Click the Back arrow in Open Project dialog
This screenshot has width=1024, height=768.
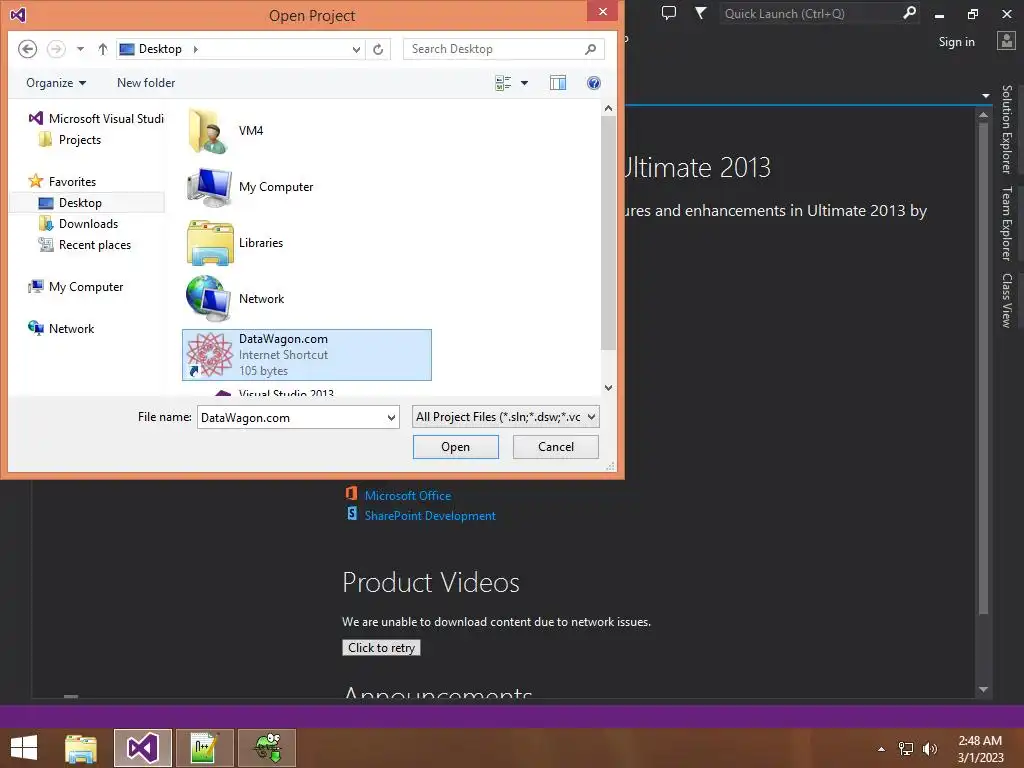pos(27,49)
